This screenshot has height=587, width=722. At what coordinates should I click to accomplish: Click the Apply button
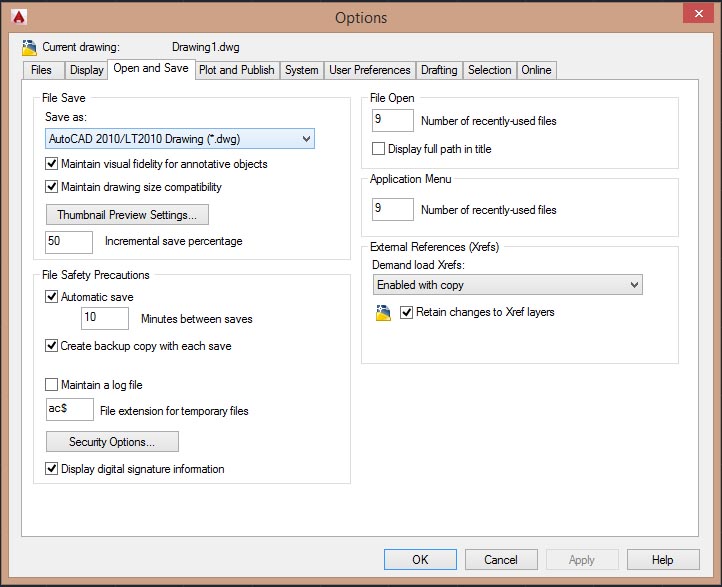[x=582, y=560]
